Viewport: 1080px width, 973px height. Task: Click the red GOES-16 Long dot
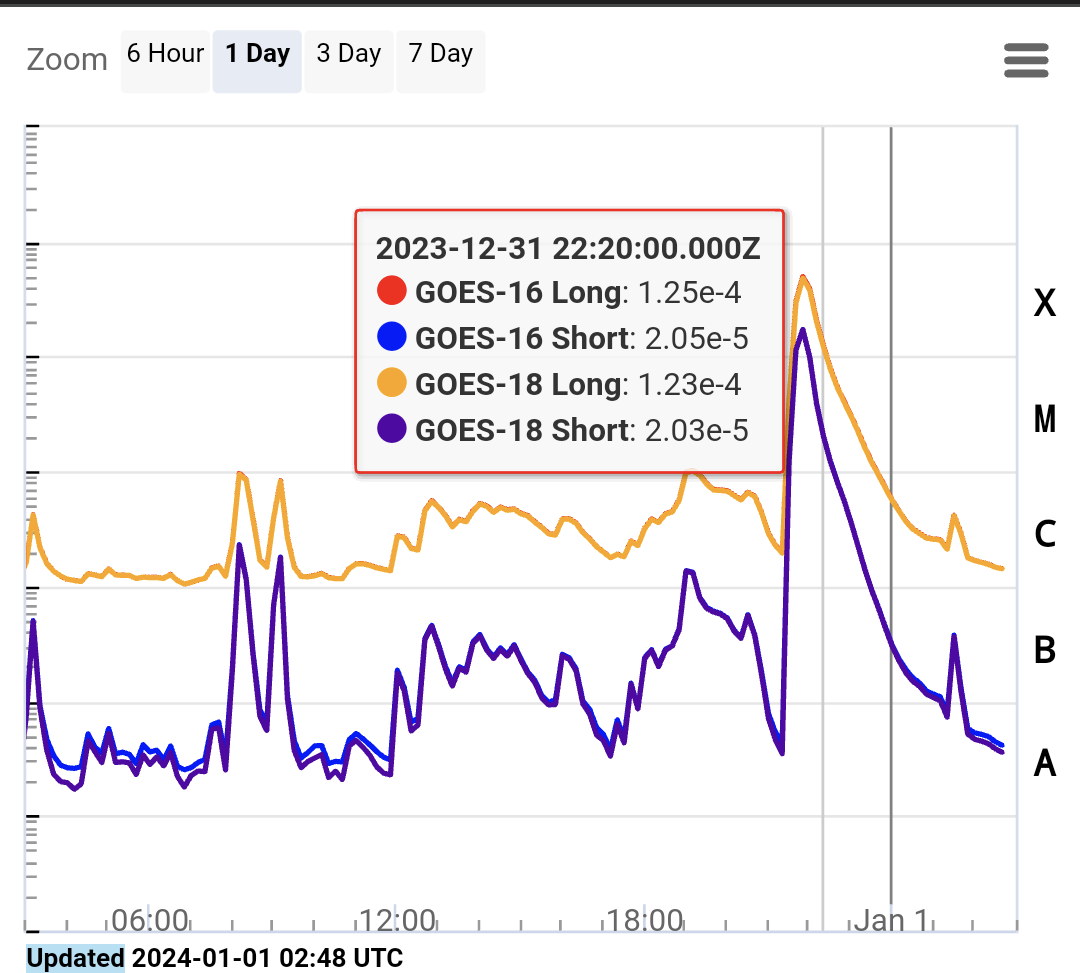392,293
